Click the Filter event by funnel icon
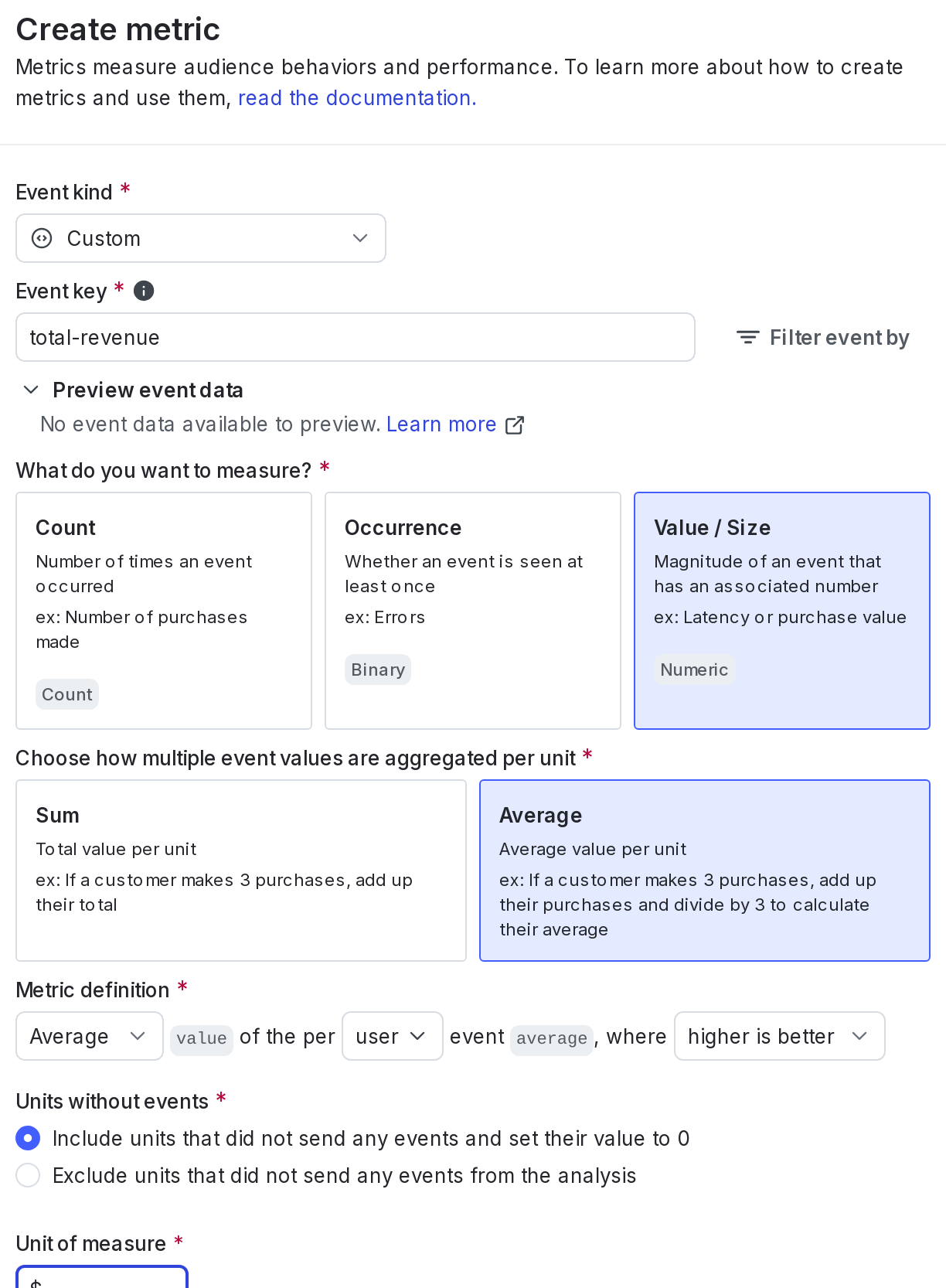This screenshot has height=1288, width=946. pyautogui.click(x=747, y=337)
